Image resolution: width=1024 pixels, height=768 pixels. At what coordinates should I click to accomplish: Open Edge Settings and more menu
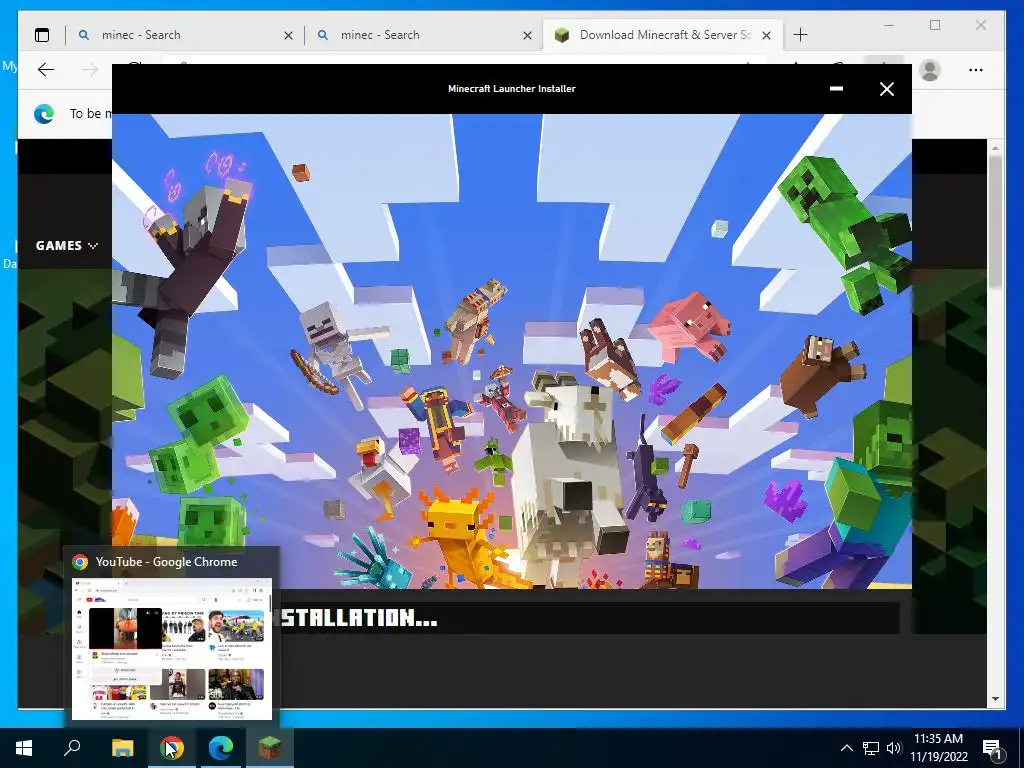click(976, 70)
